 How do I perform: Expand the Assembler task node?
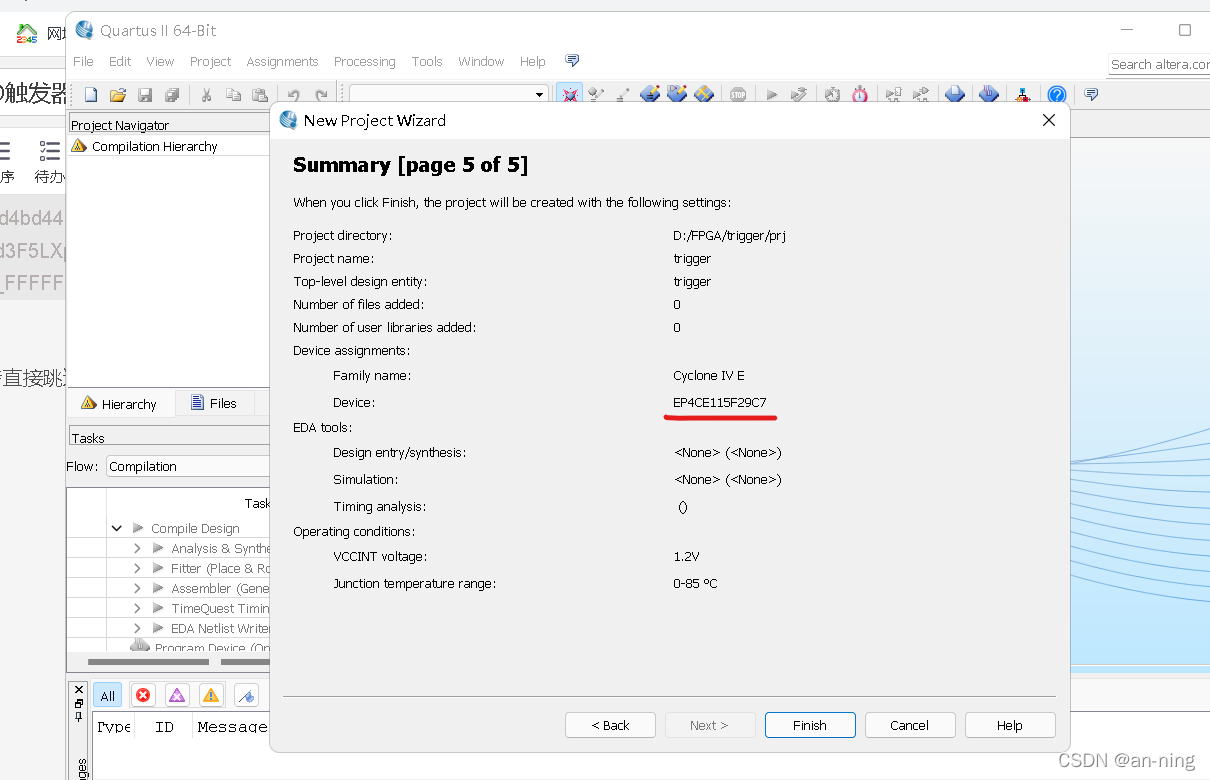(x=137, y=588)
